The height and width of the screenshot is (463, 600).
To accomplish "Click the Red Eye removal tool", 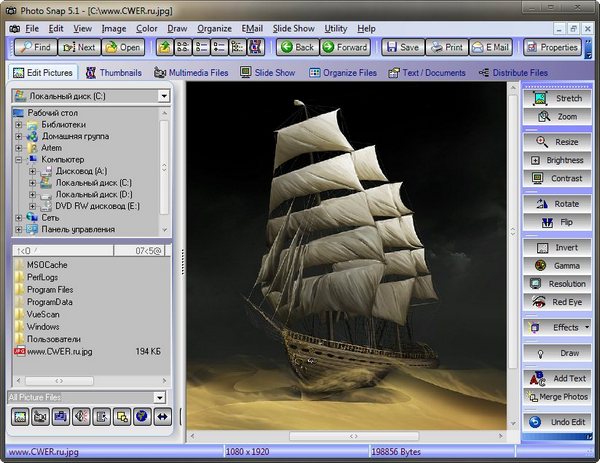I will [558, 302].
